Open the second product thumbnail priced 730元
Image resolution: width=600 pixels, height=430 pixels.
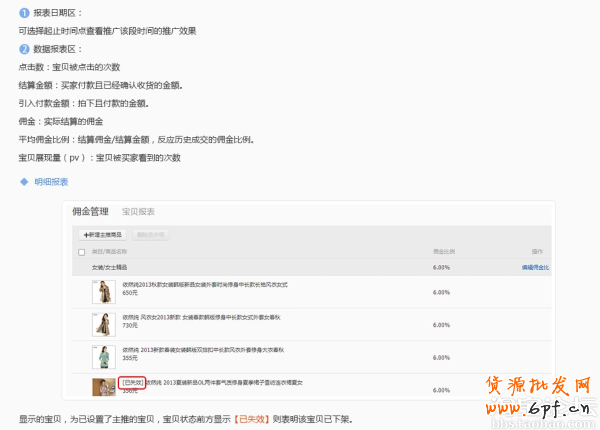pos(102,324)
